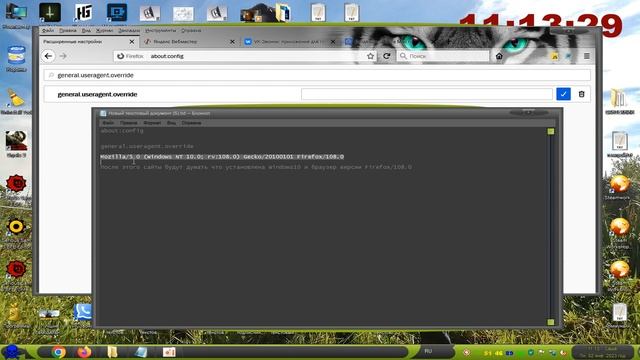This screenshot has height=360, width=640.
Task: Bookmark page with the star icon
Action: (370, 56)
